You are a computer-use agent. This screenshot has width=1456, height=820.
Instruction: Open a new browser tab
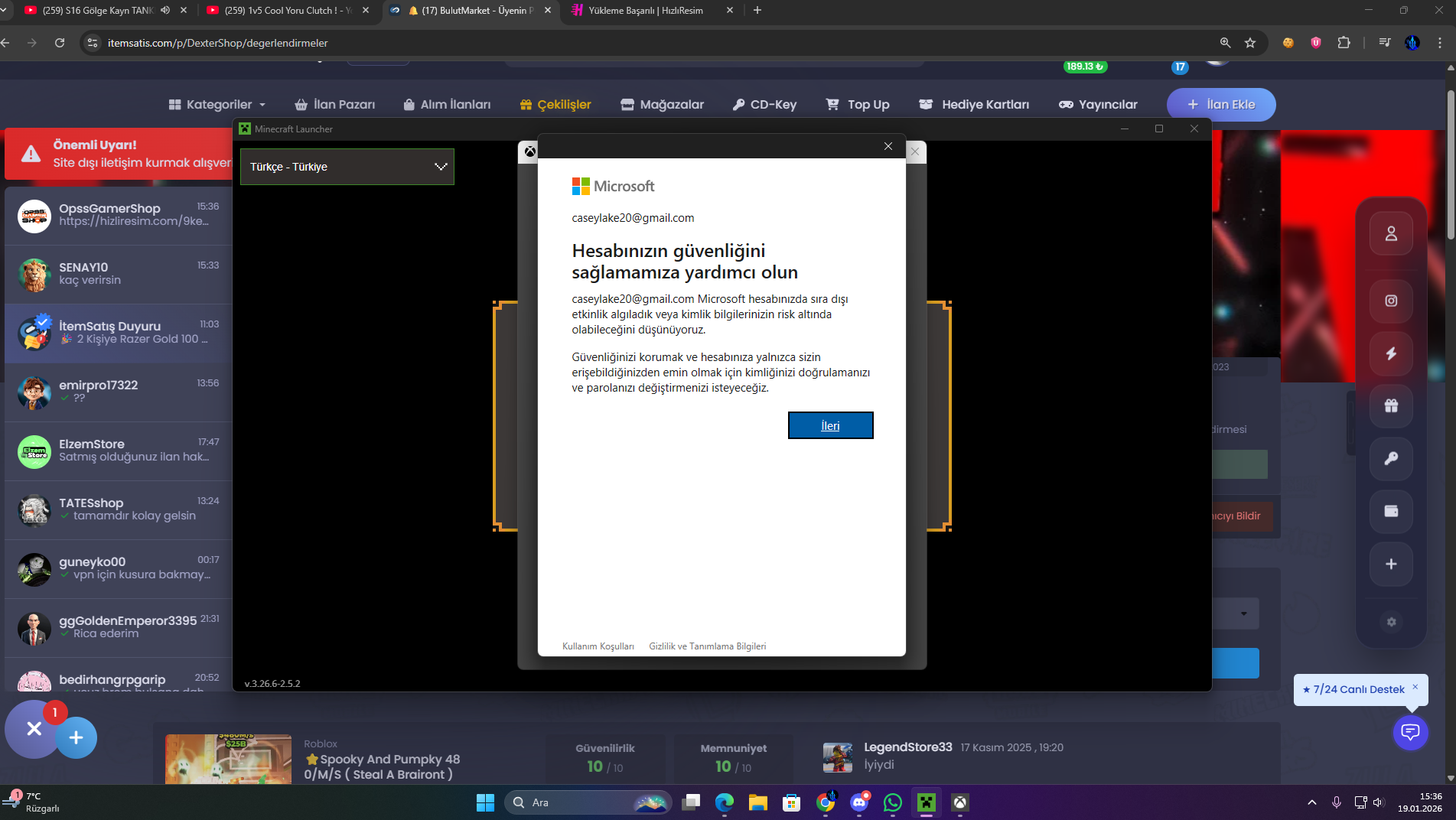click(757, 10)
